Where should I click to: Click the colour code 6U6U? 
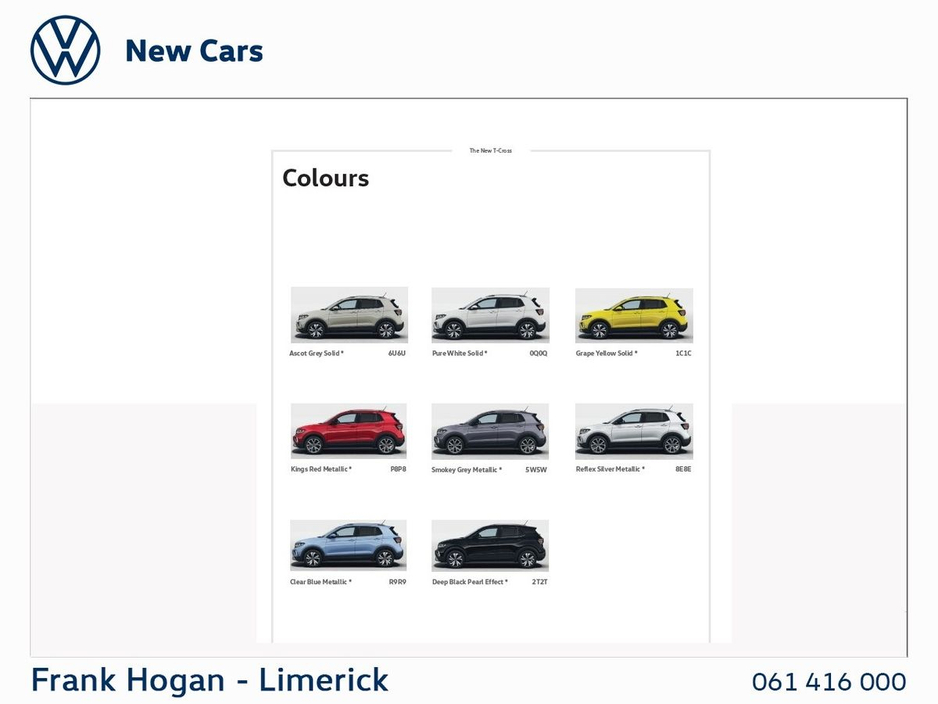coord(397,353)
